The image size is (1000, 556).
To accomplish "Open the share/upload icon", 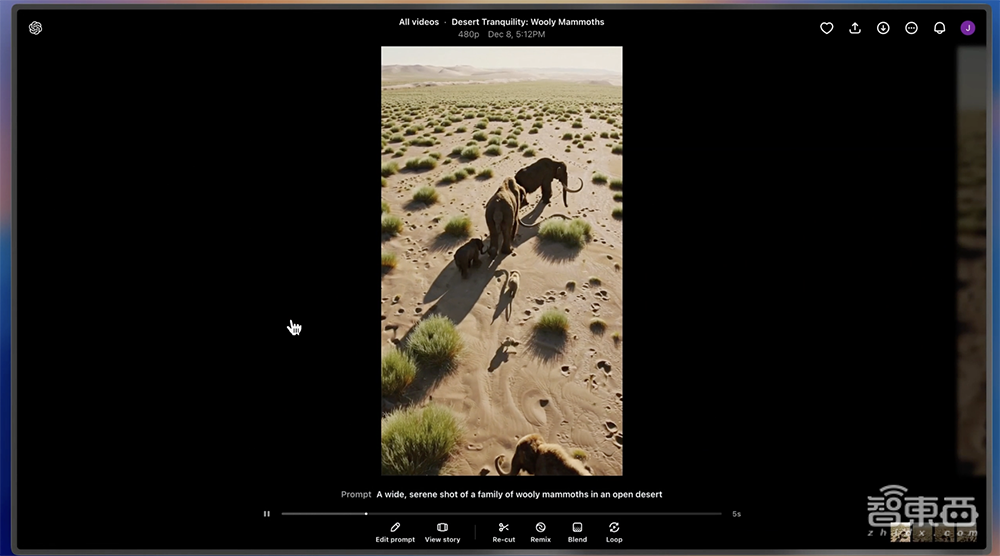I will (x=855, y=28).
